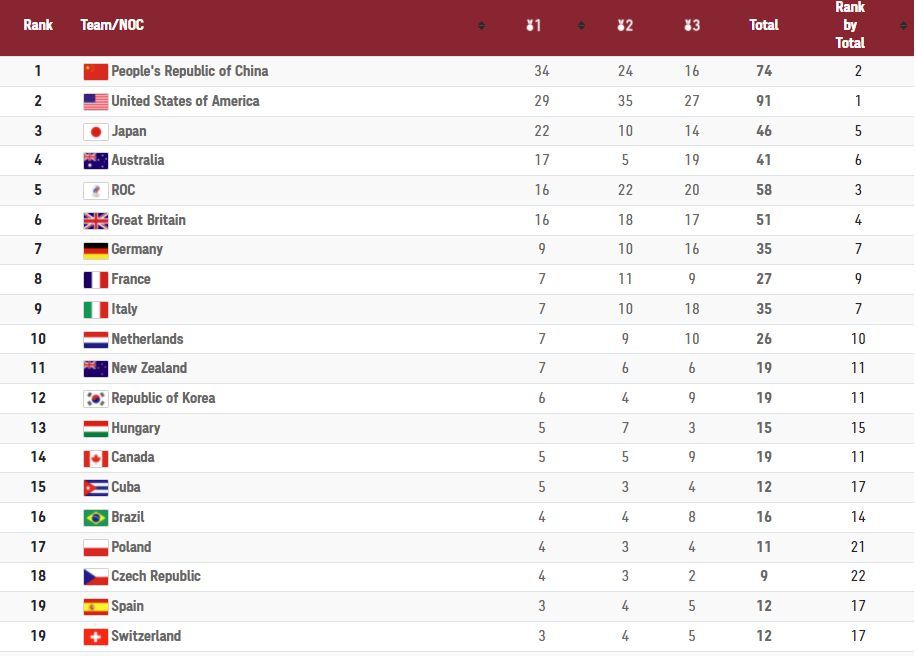Click the Brazil flag icon
The image size is (916, 656).
[96, 518]
